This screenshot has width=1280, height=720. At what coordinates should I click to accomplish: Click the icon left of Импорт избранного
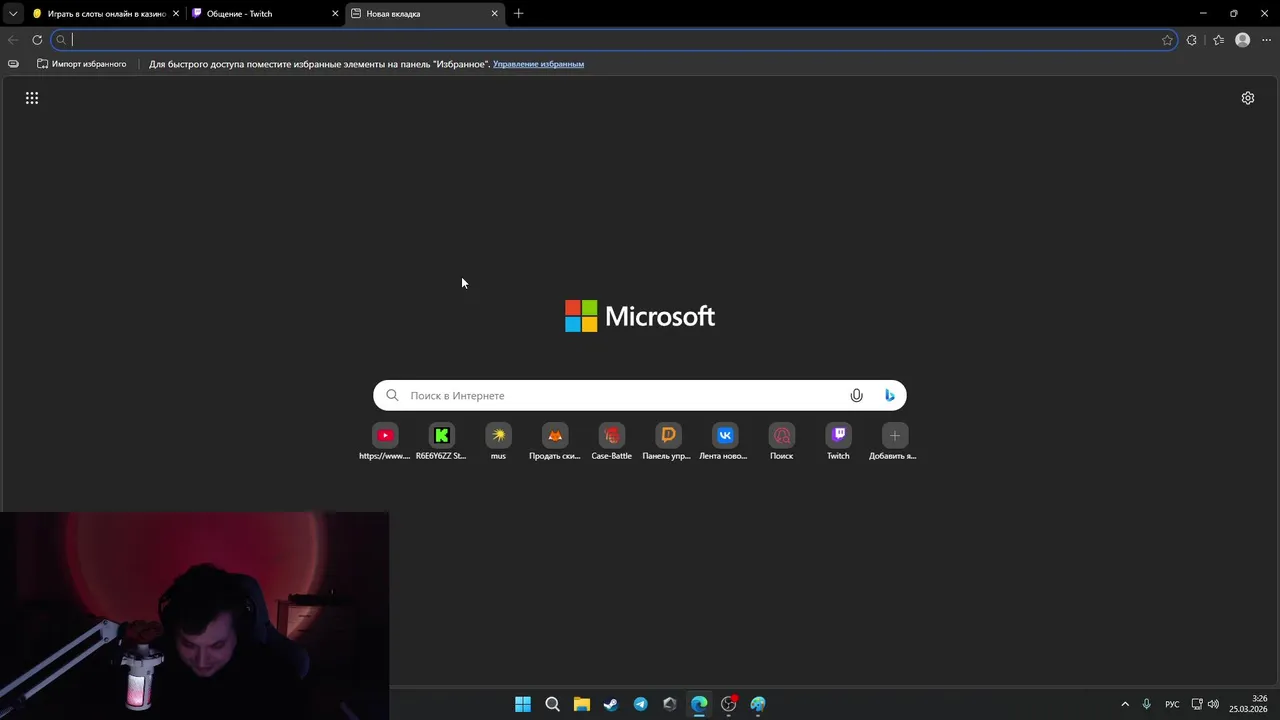click(x=13, y=64)
